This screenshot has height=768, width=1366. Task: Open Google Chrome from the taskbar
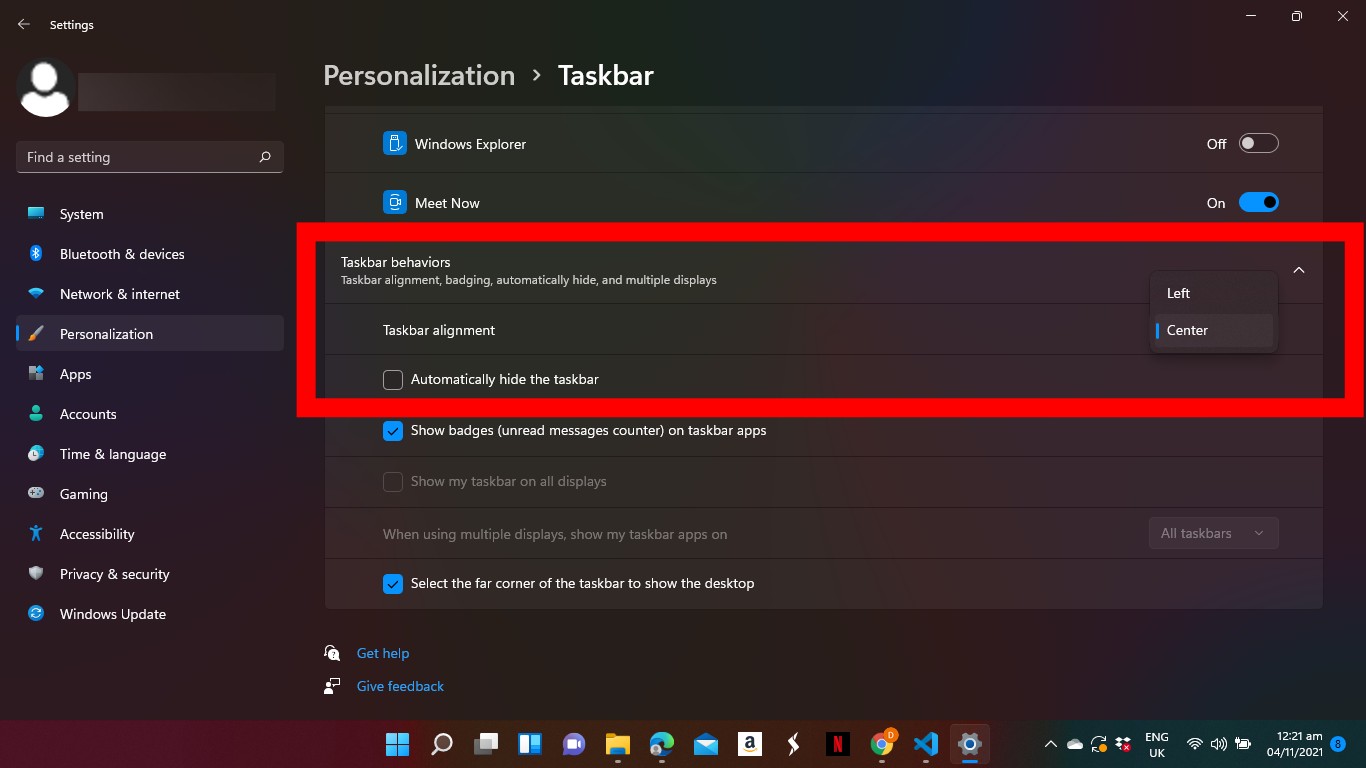[x=882, y=743]
